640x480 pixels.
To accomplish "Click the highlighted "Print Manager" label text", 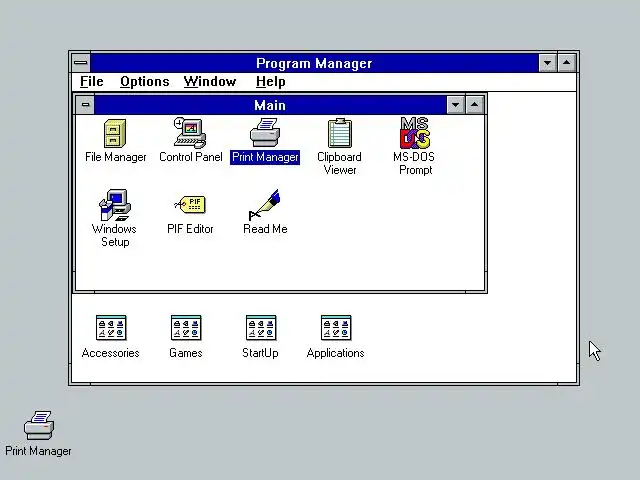I will pyautogui.click(x=265, y=157).
